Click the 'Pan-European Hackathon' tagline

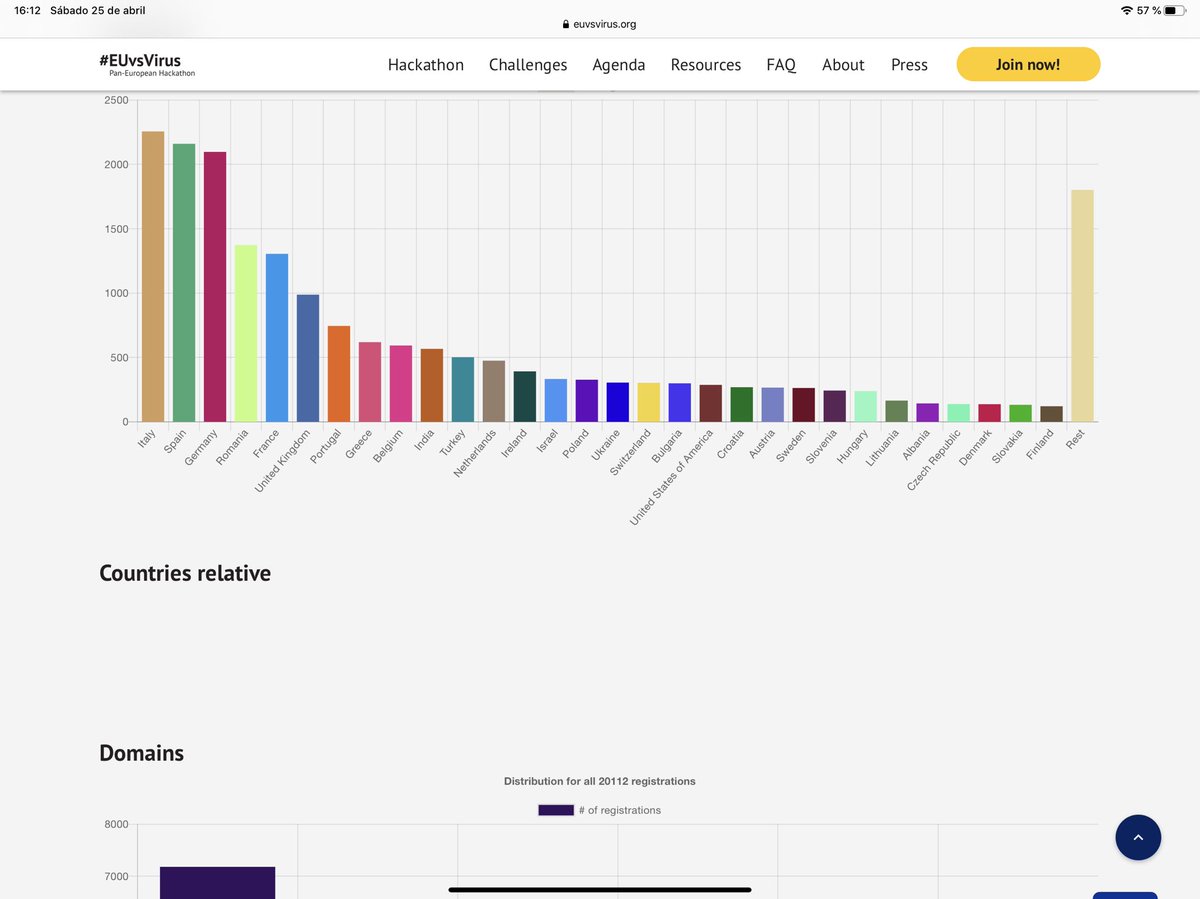click(152, 74)
